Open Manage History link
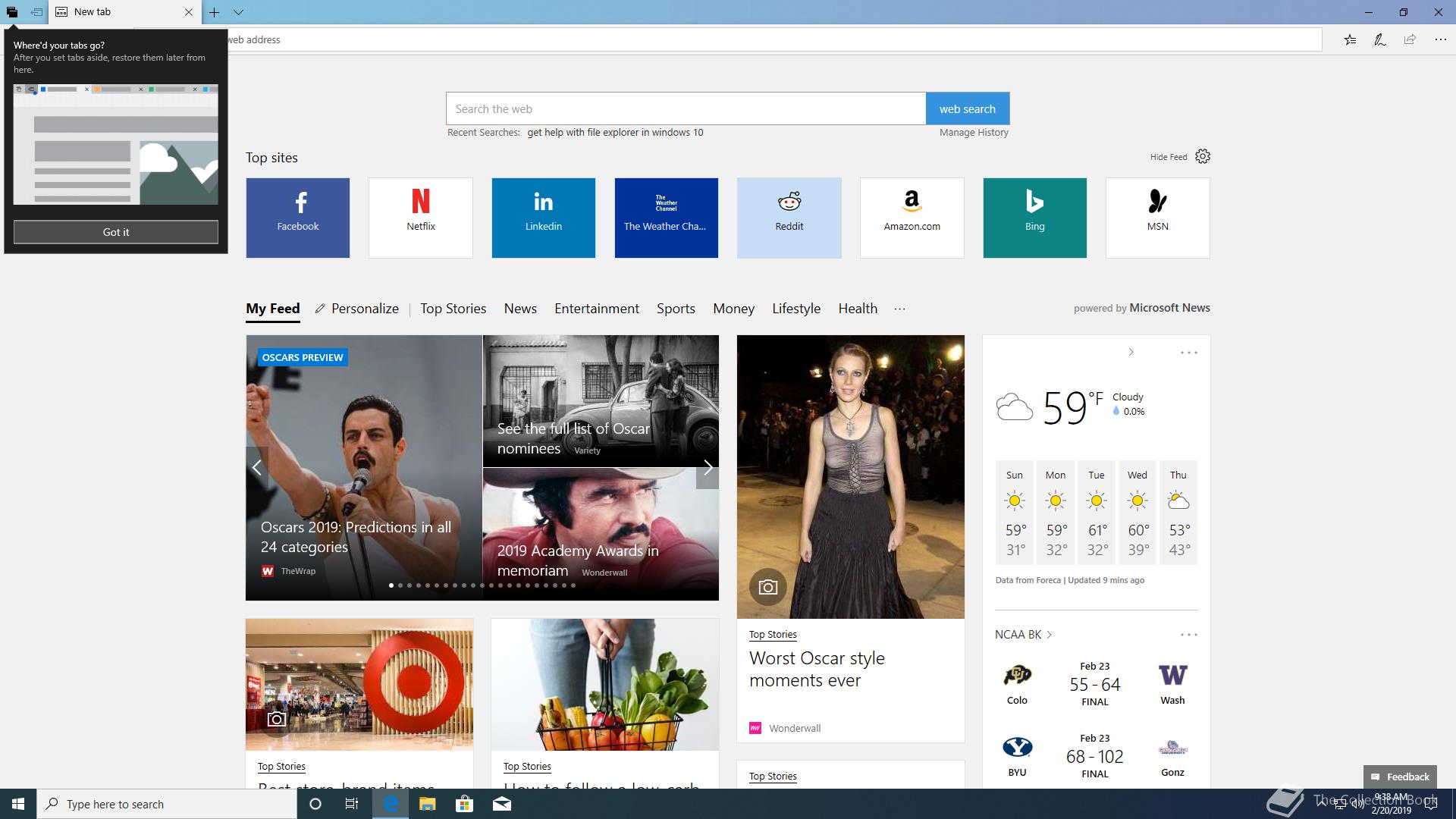 tap(974, 132)
